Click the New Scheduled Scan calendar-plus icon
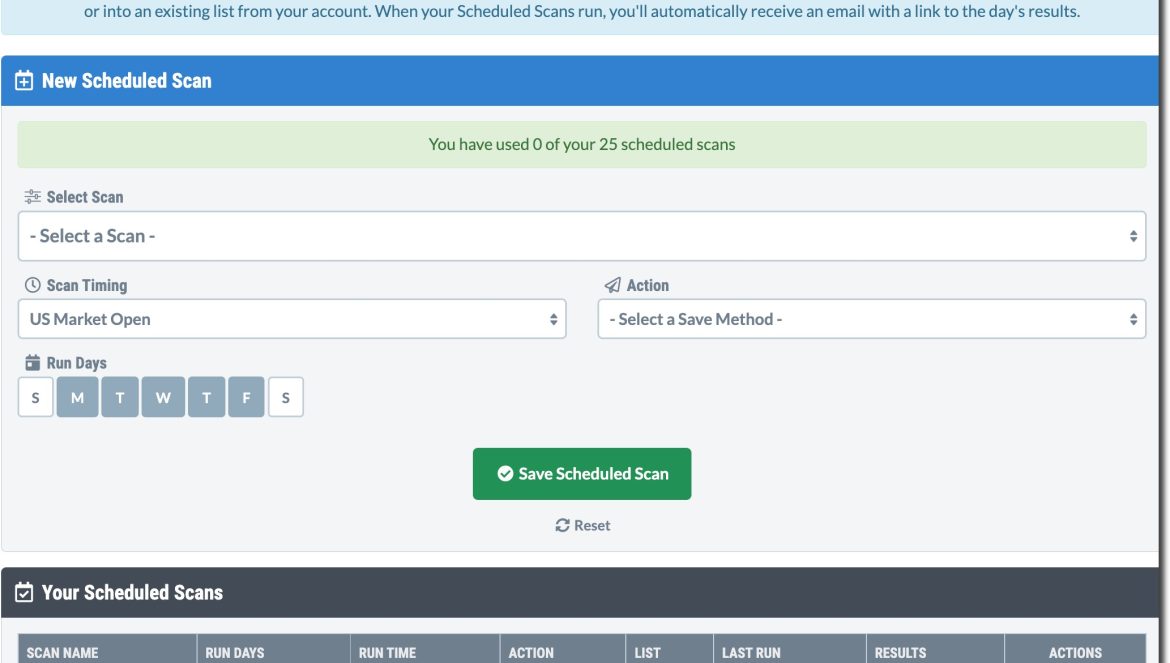This screenshot has width=1170, height=663. point(24,81)
